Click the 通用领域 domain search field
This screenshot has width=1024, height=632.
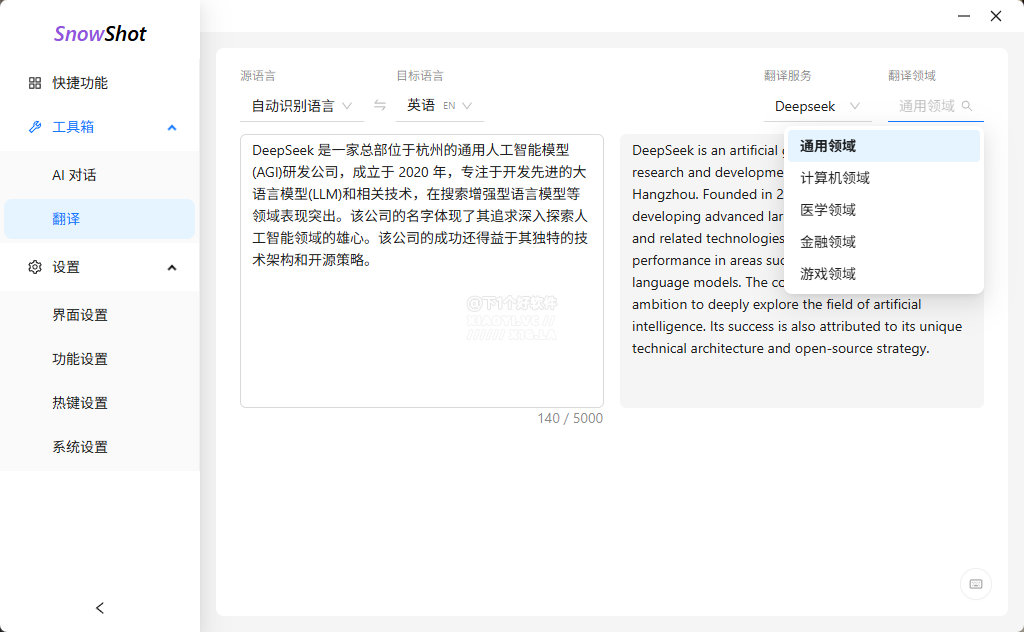click(x=935, y=106)
